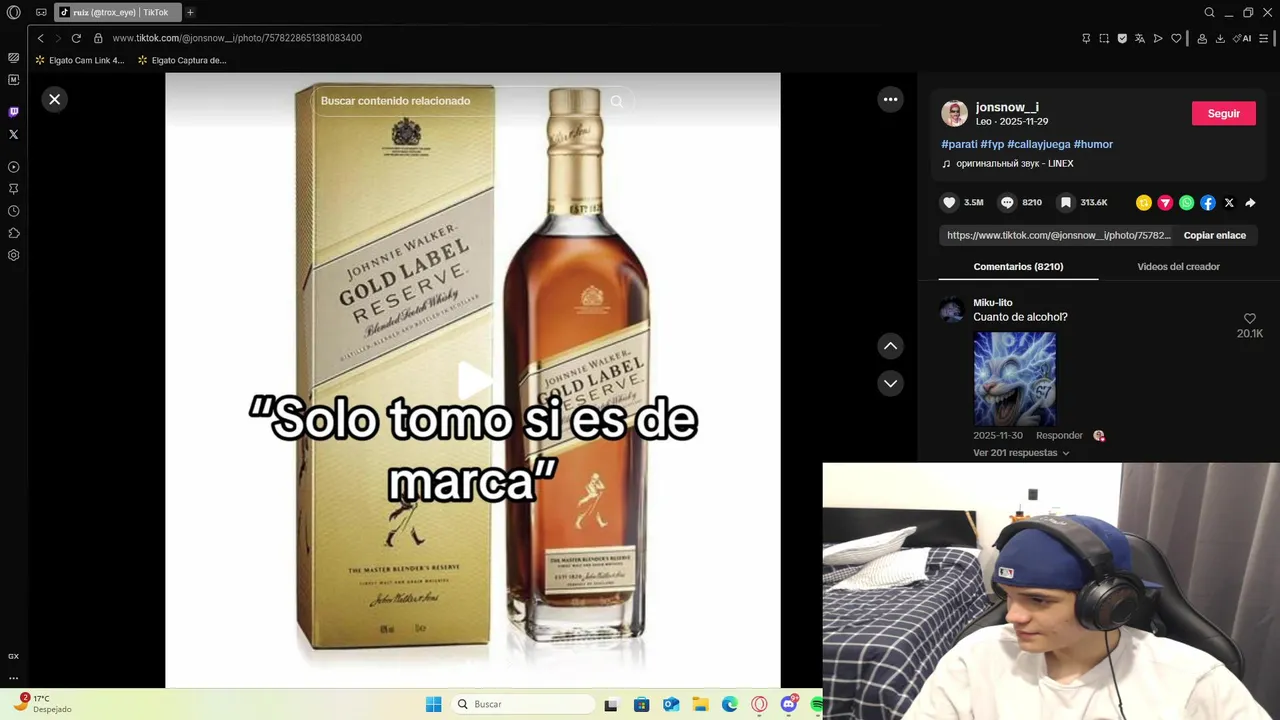Open more share options arrow

[1250, 202]
